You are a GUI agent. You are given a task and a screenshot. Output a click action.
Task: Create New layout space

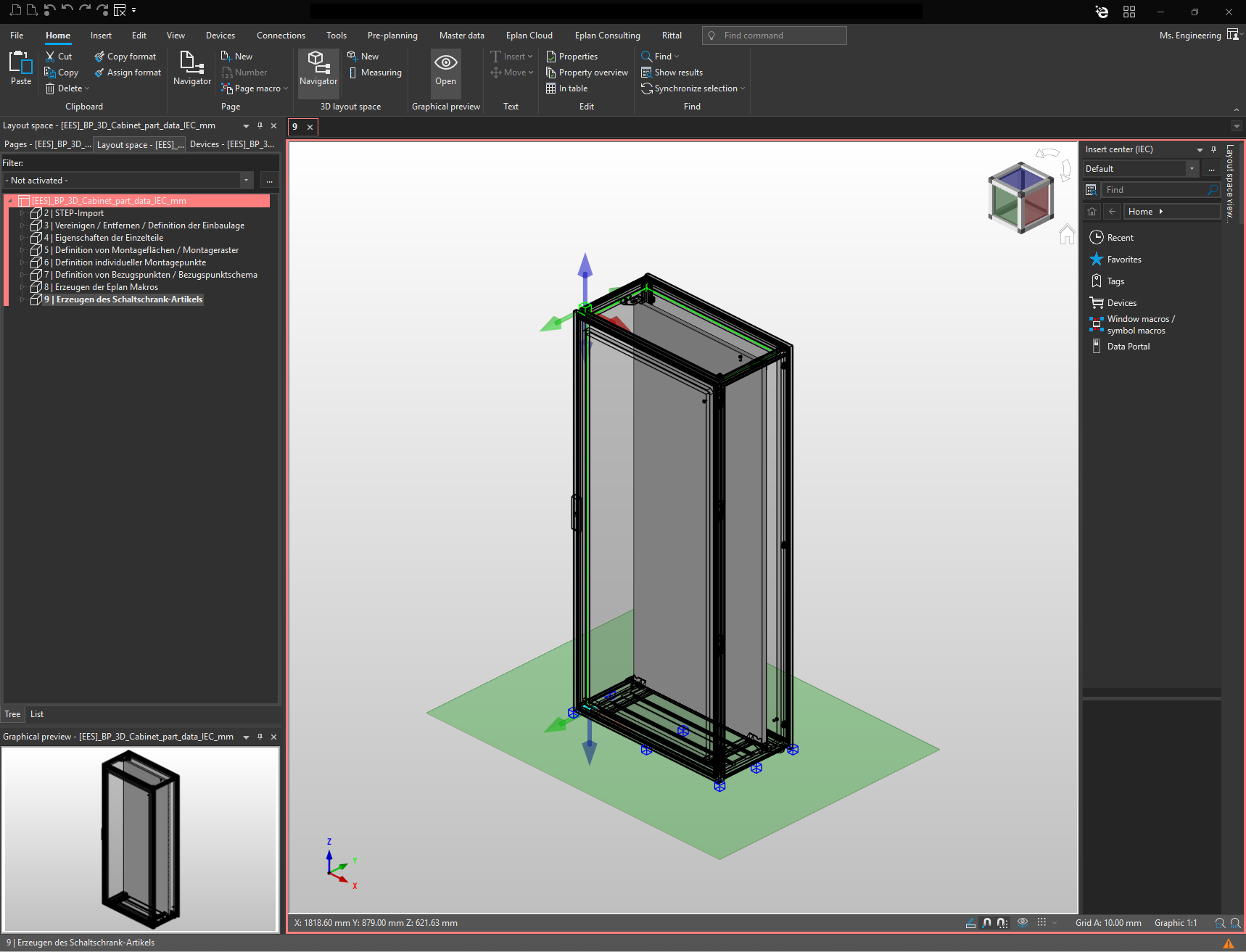363,57
